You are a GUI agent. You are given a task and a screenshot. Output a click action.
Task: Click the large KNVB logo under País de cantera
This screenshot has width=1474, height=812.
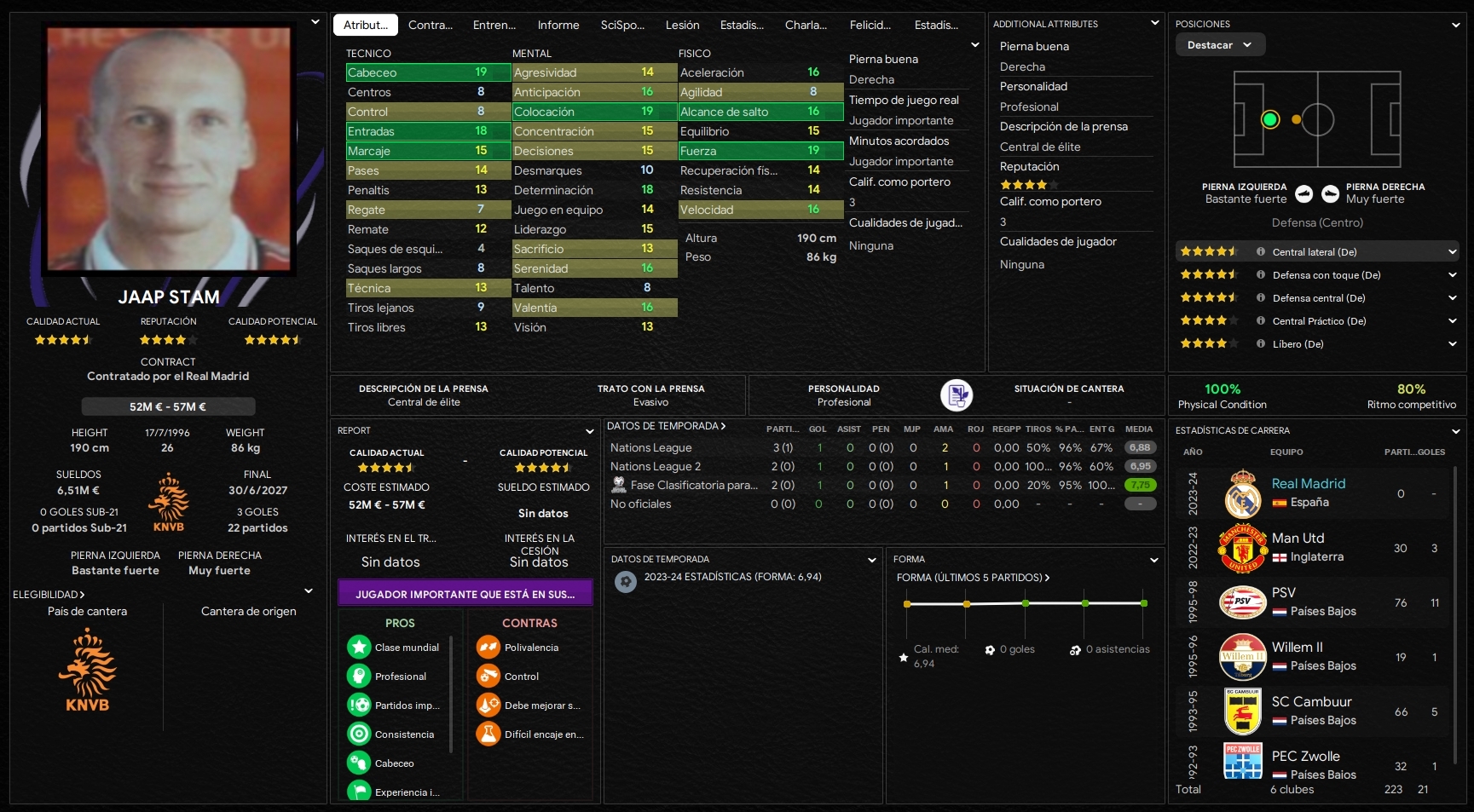(88, 670)
